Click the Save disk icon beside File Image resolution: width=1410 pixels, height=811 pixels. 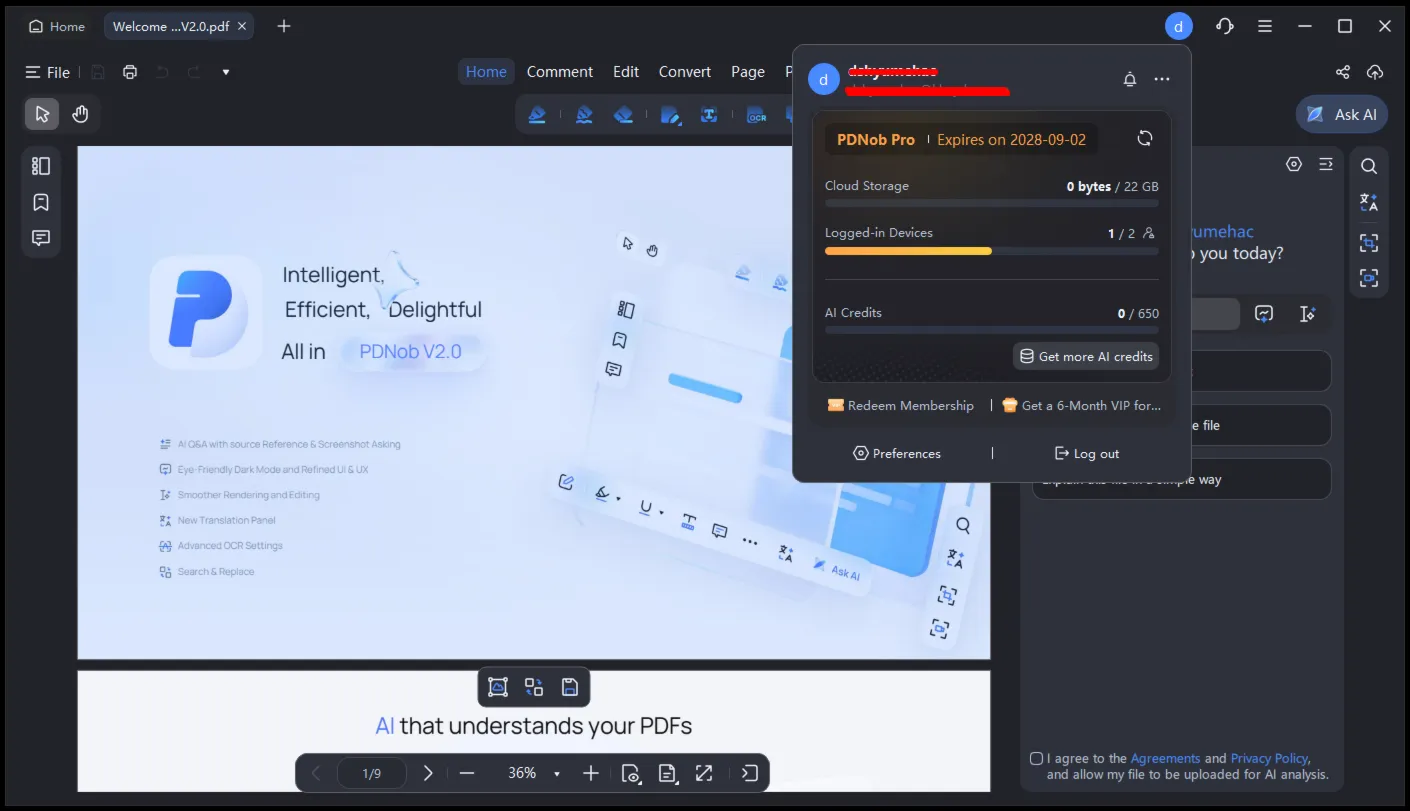coord(98,72)
